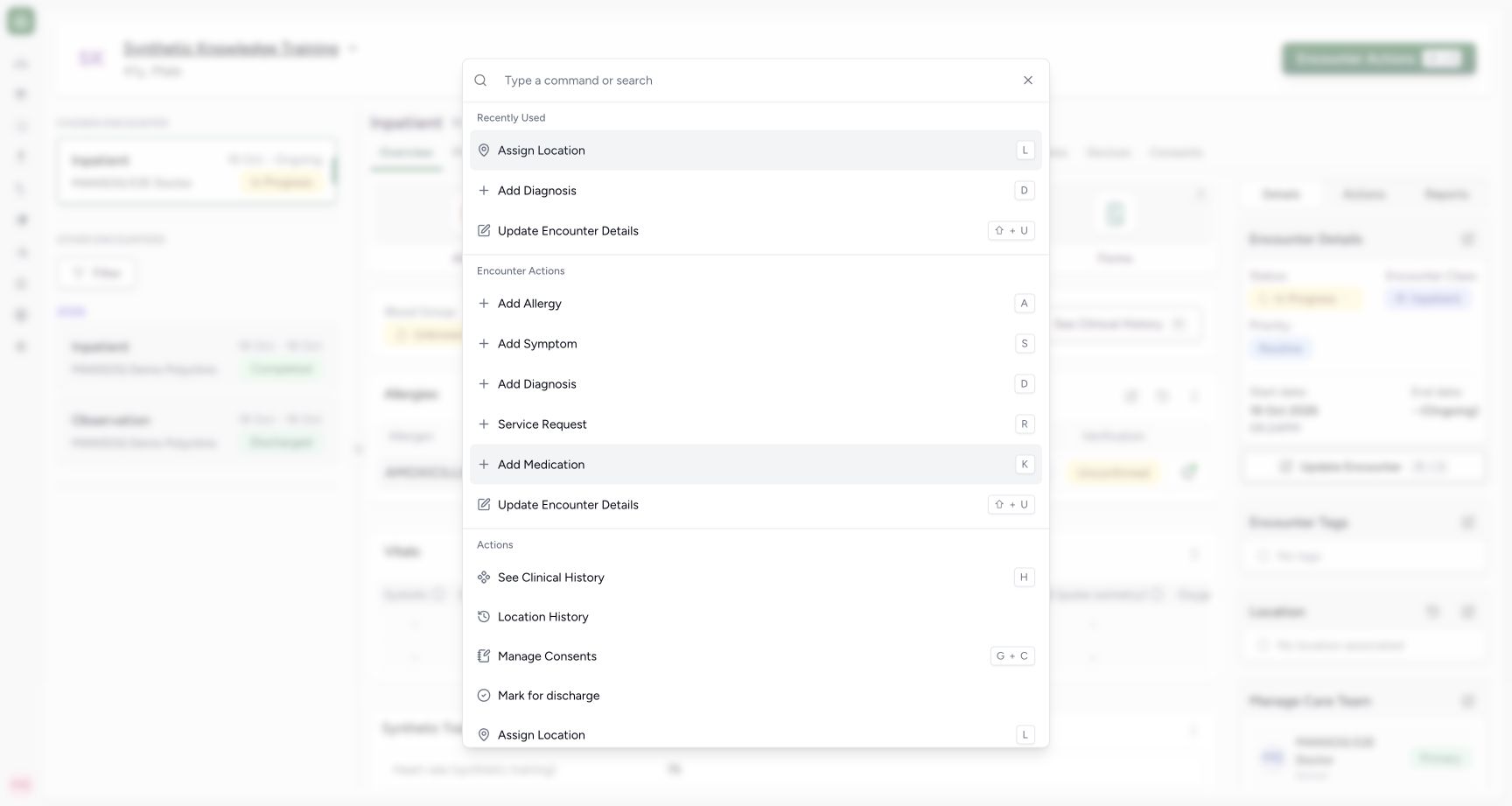The width and height of the screenshot is (1512, 806).
Task: Click the edit icon beside Update Encounter Details in Encounter Actions
Action: pos(484,505)
